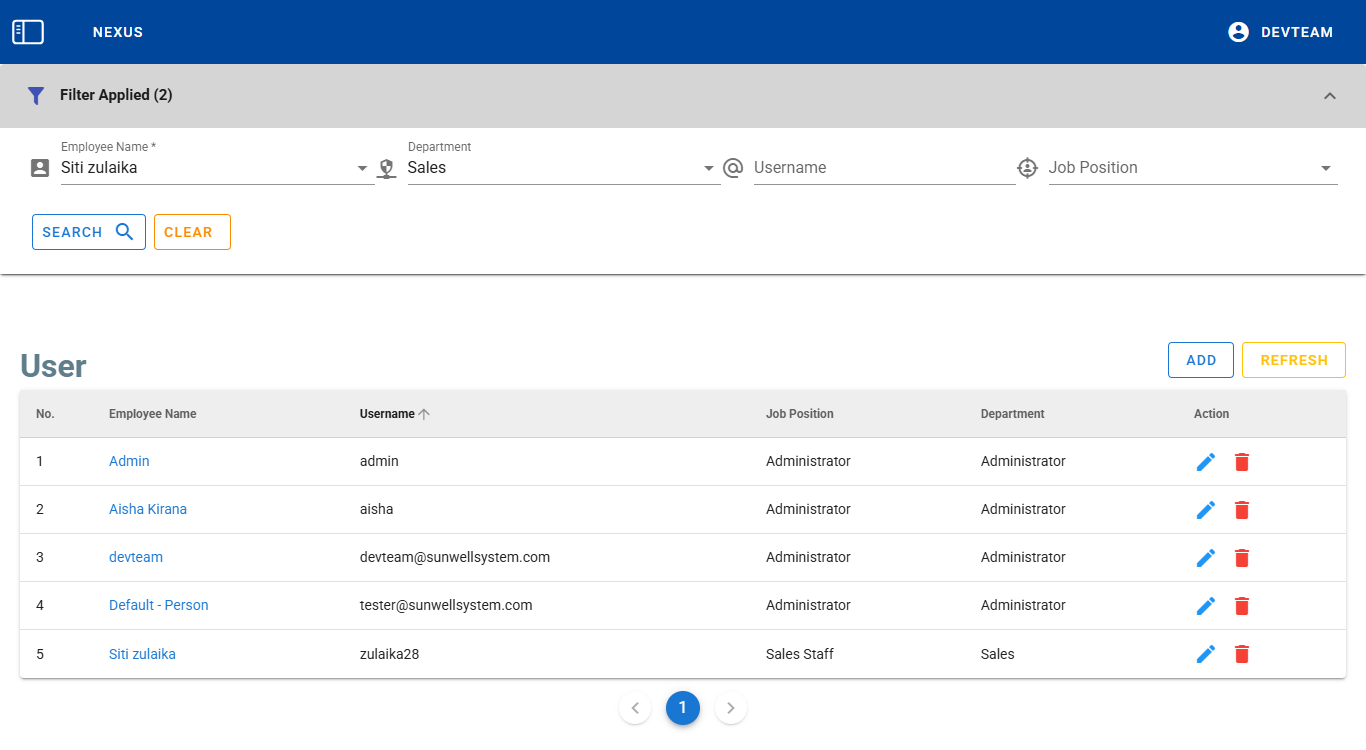The height and width of the screenshot is (750, 1366).
Task: Expand the Job Position dropdown
Action: coord(1325,168)
